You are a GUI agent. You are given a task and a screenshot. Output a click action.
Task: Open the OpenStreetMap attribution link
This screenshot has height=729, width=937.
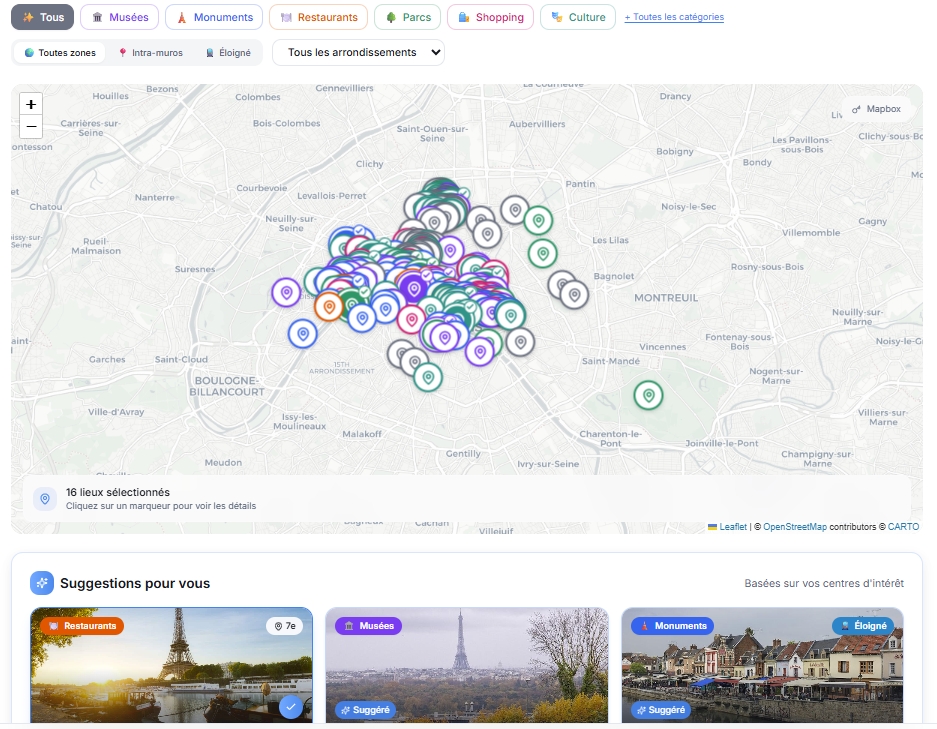(795, 527)
